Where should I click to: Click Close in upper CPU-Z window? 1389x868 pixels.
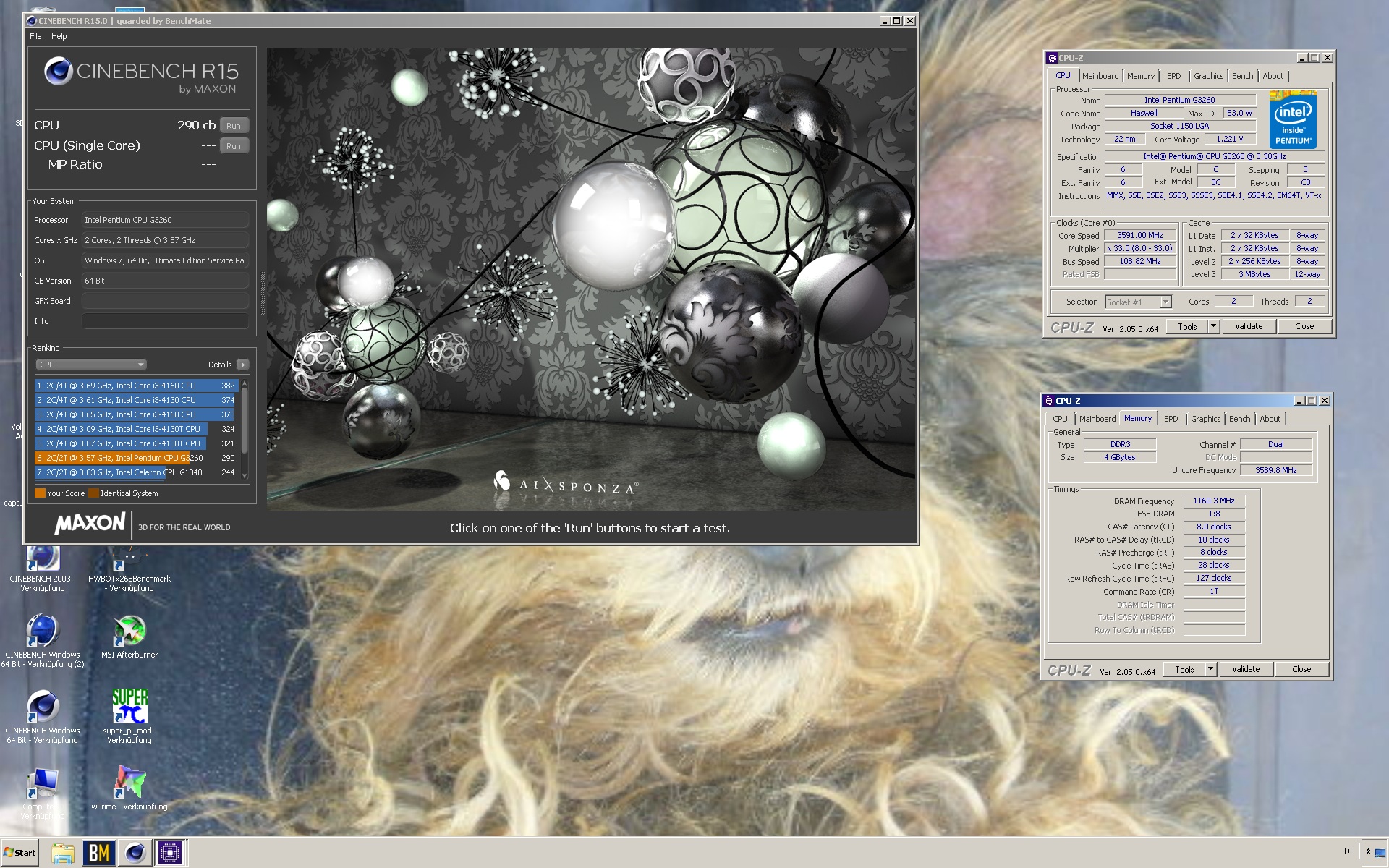pos(1304,326)
